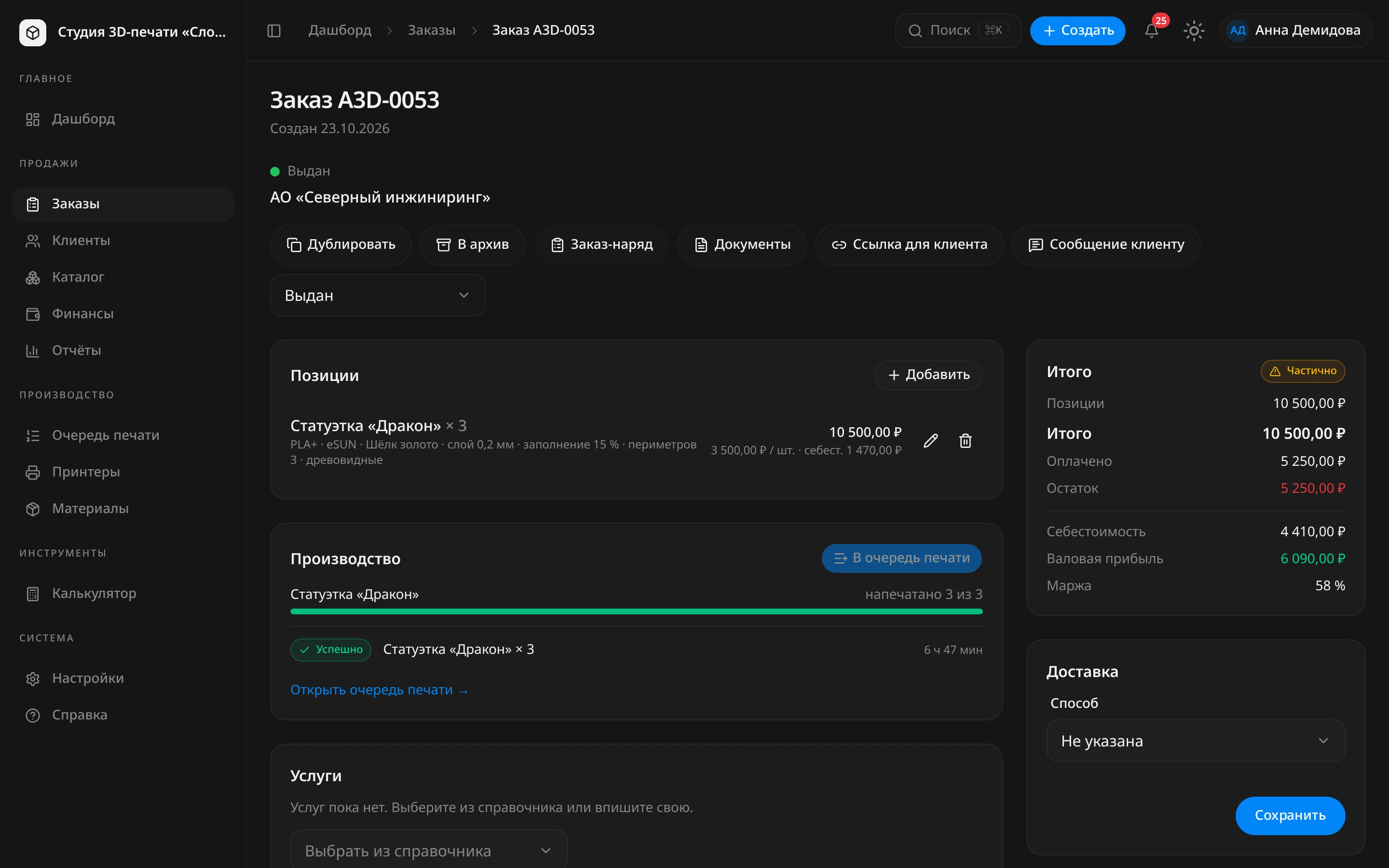Go to Заказы breadcrumb
Viewport: 1389px width, 868px height.
coord(432,30)
